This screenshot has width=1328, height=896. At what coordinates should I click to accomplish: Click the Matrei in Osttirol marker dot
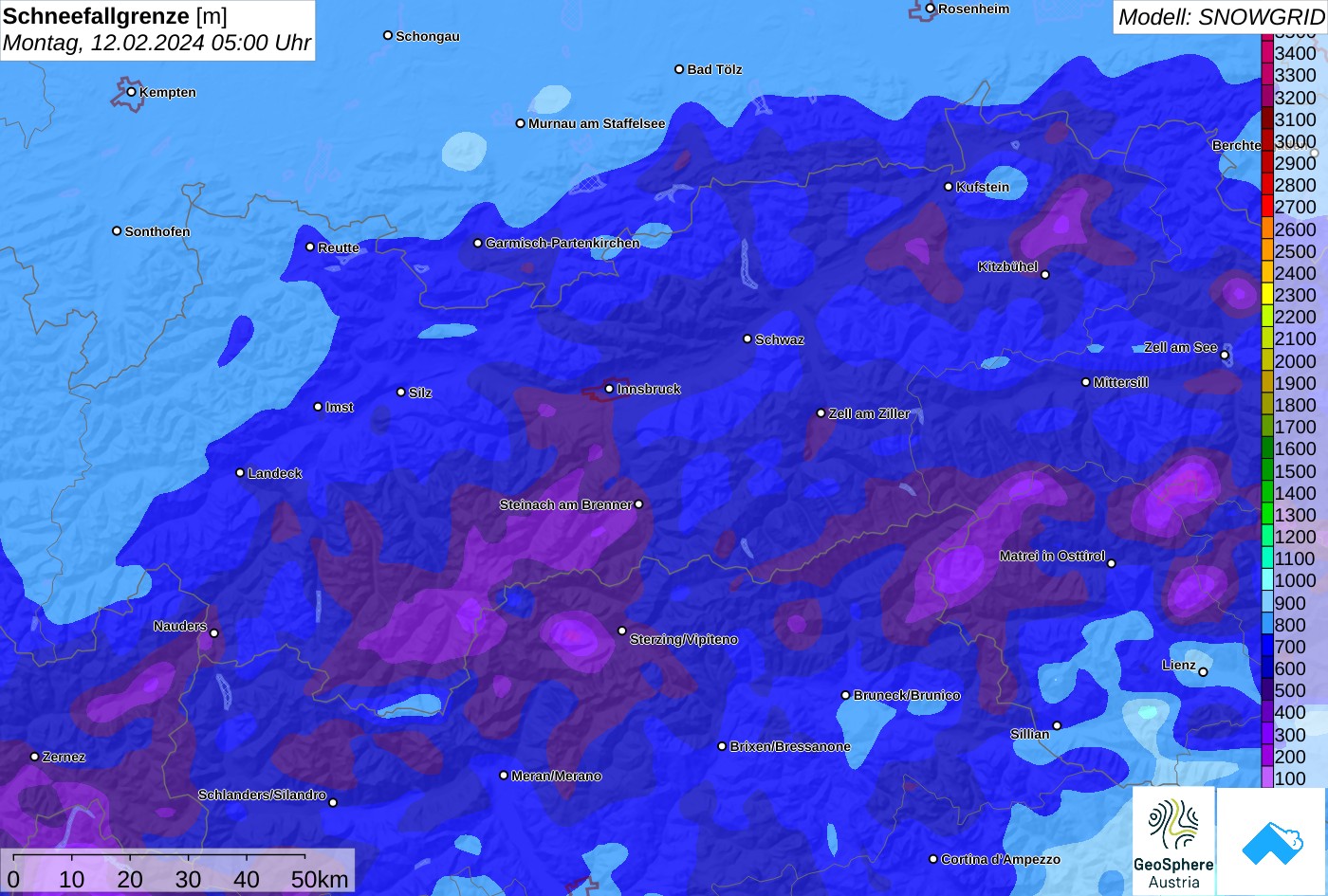click(1112, 563)
